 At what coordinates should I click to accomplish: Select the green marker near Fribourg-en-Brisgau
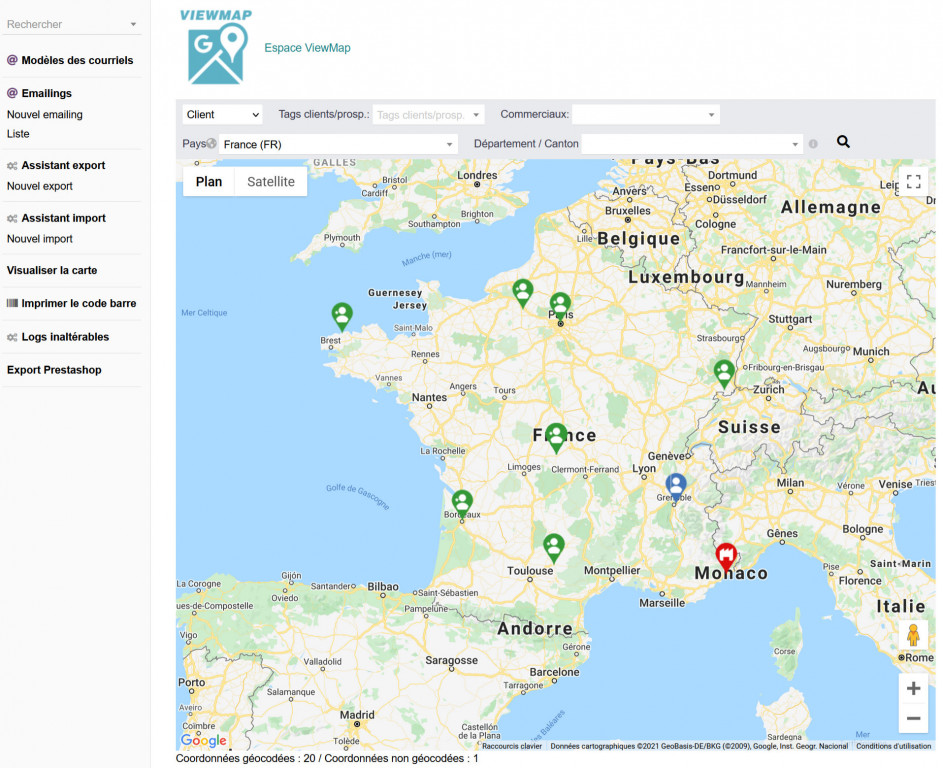724,373
